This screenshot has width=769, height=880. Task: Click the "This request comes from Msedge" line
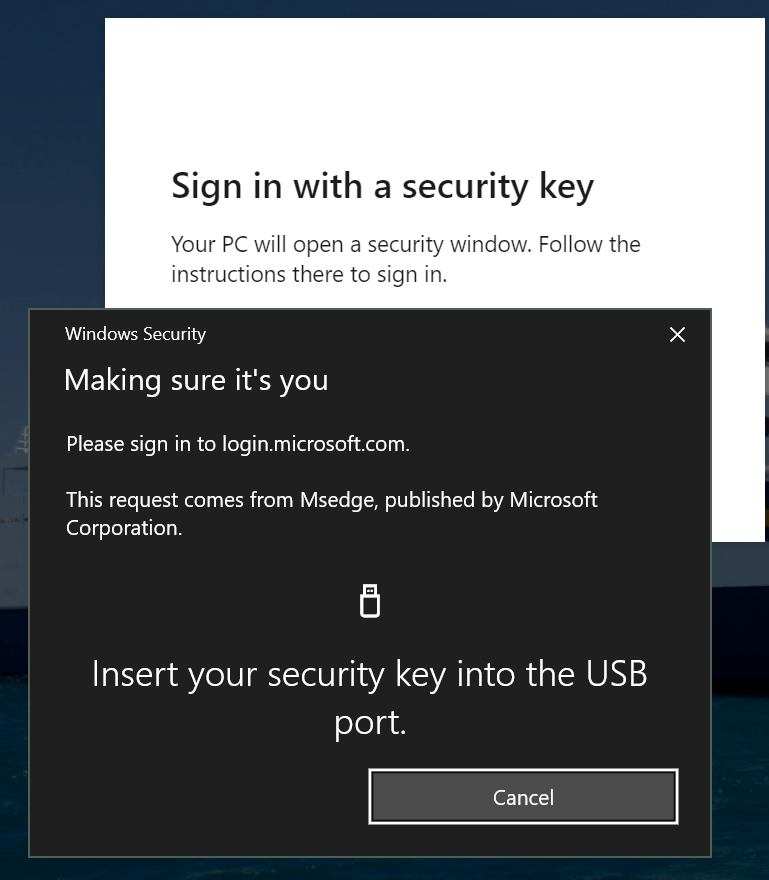point(331,499)
